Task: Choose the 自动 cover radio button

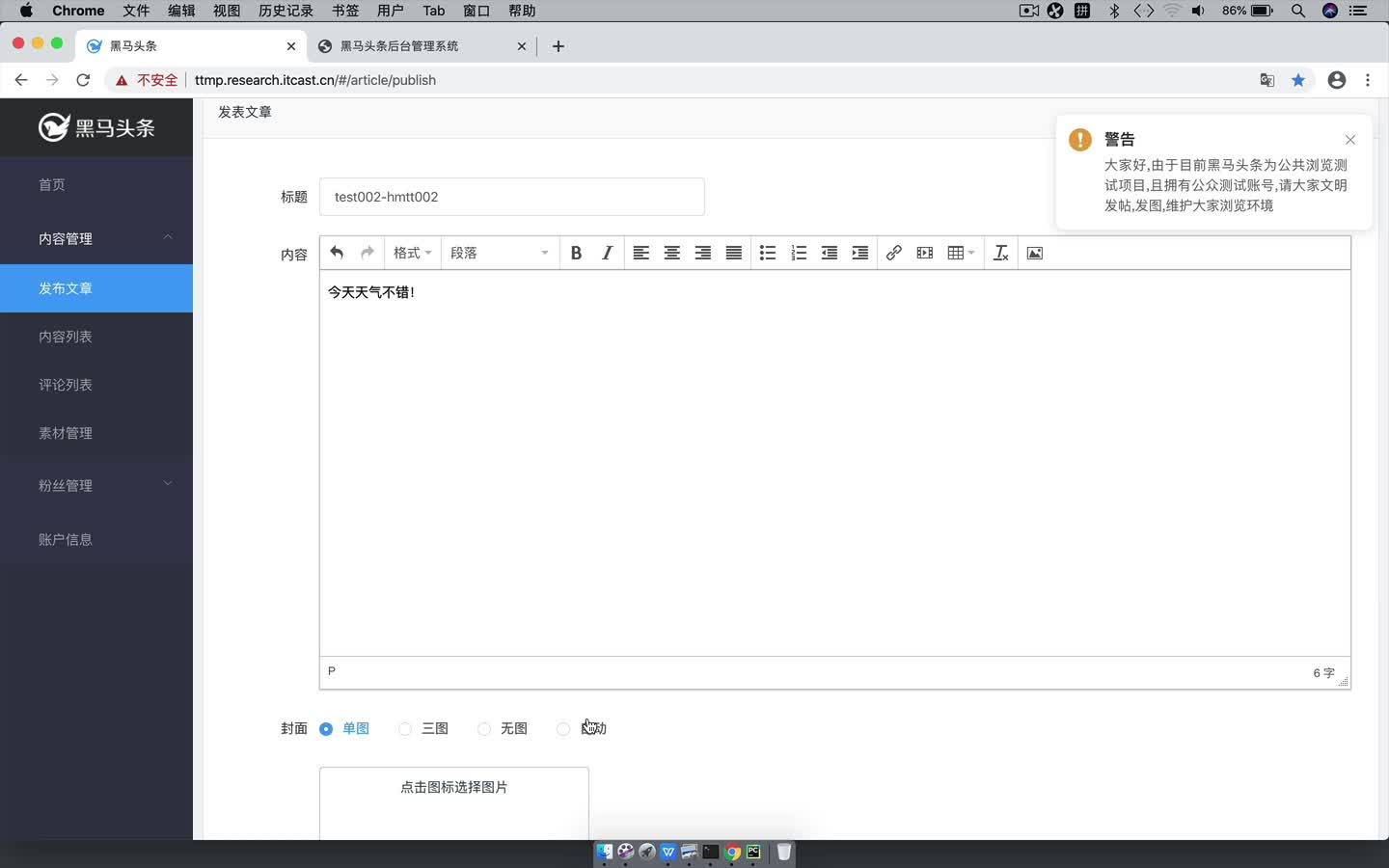Action: 563,729
